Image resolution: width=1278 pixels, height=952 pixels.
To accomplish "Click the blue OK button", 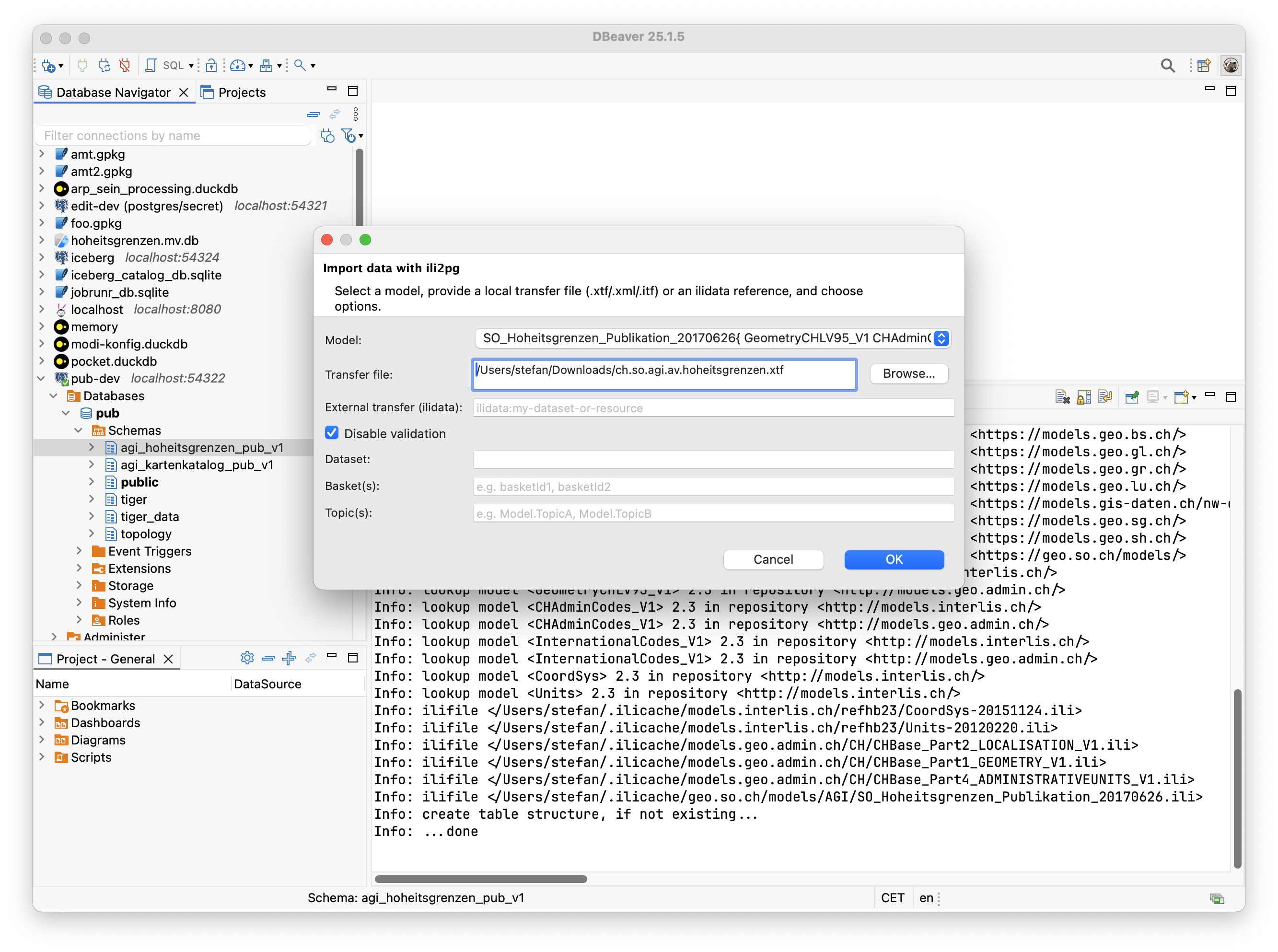I will click(894, 559).
